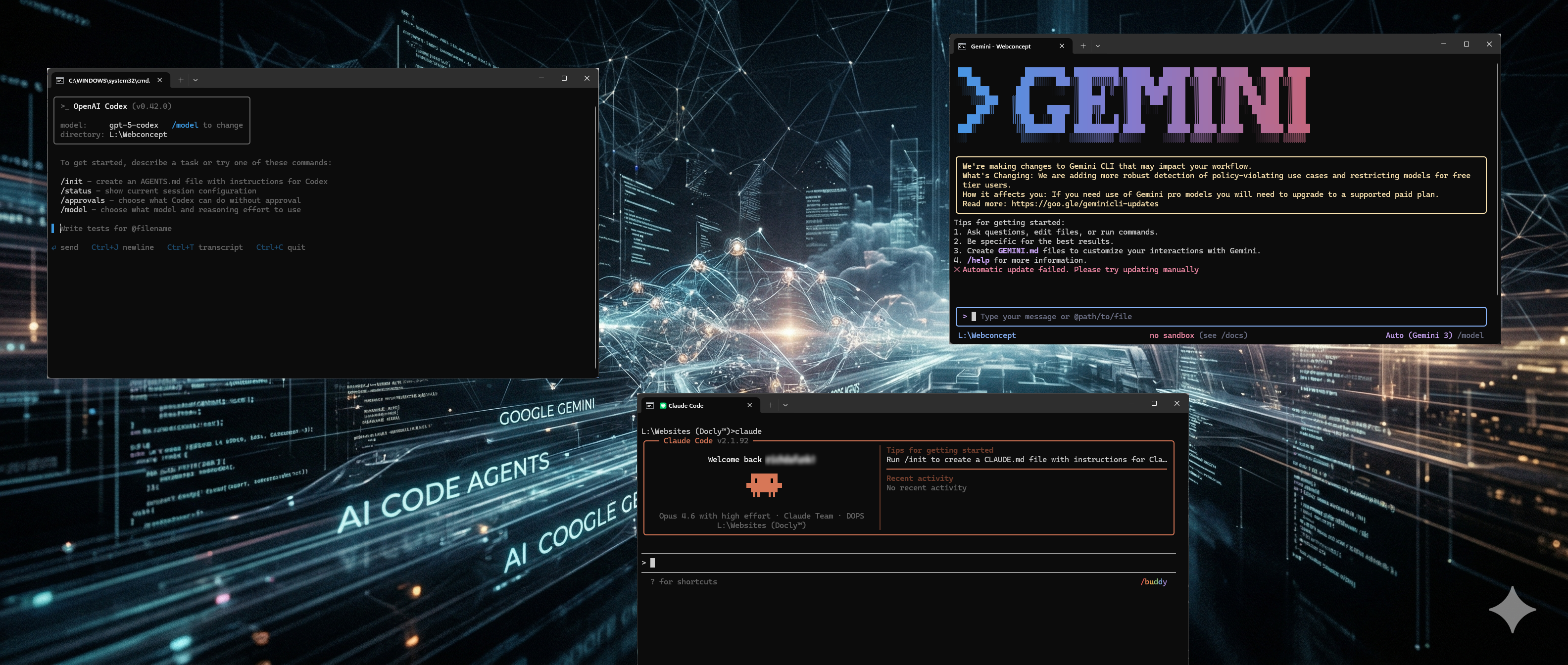Image resolution: width=1568 pixels, height=665 pixels.
Task: Click the Gemini sparkle logo on desktop
Action: coord(1512,609)
